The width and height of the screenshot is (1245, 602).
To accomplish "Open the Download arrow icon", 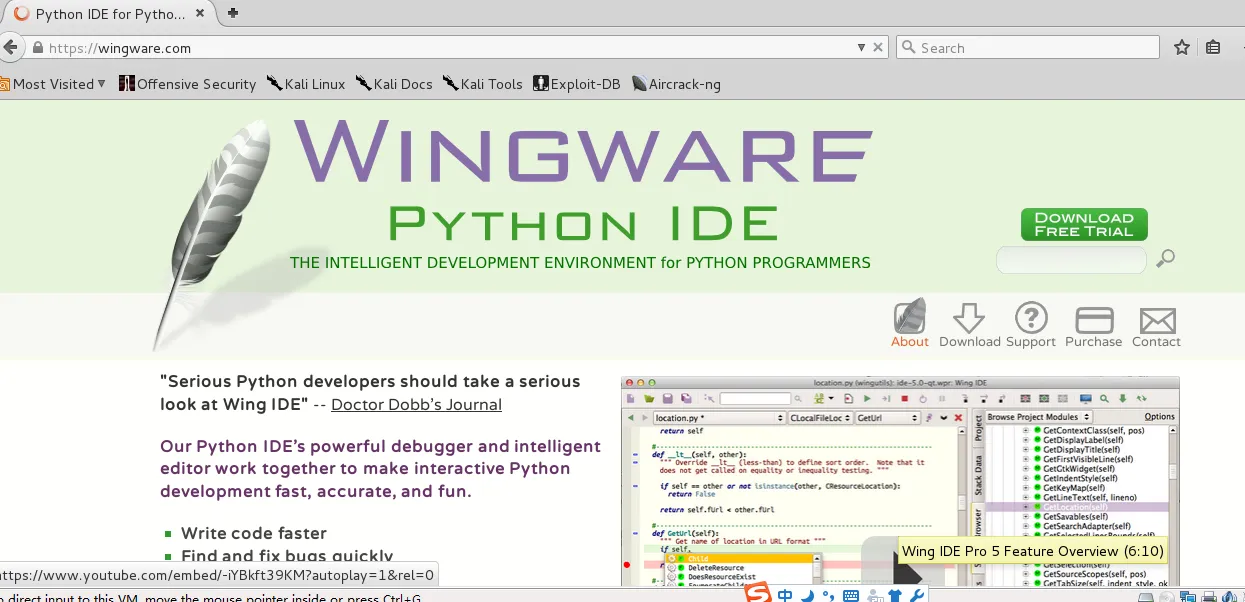I will tap(969, 318).
